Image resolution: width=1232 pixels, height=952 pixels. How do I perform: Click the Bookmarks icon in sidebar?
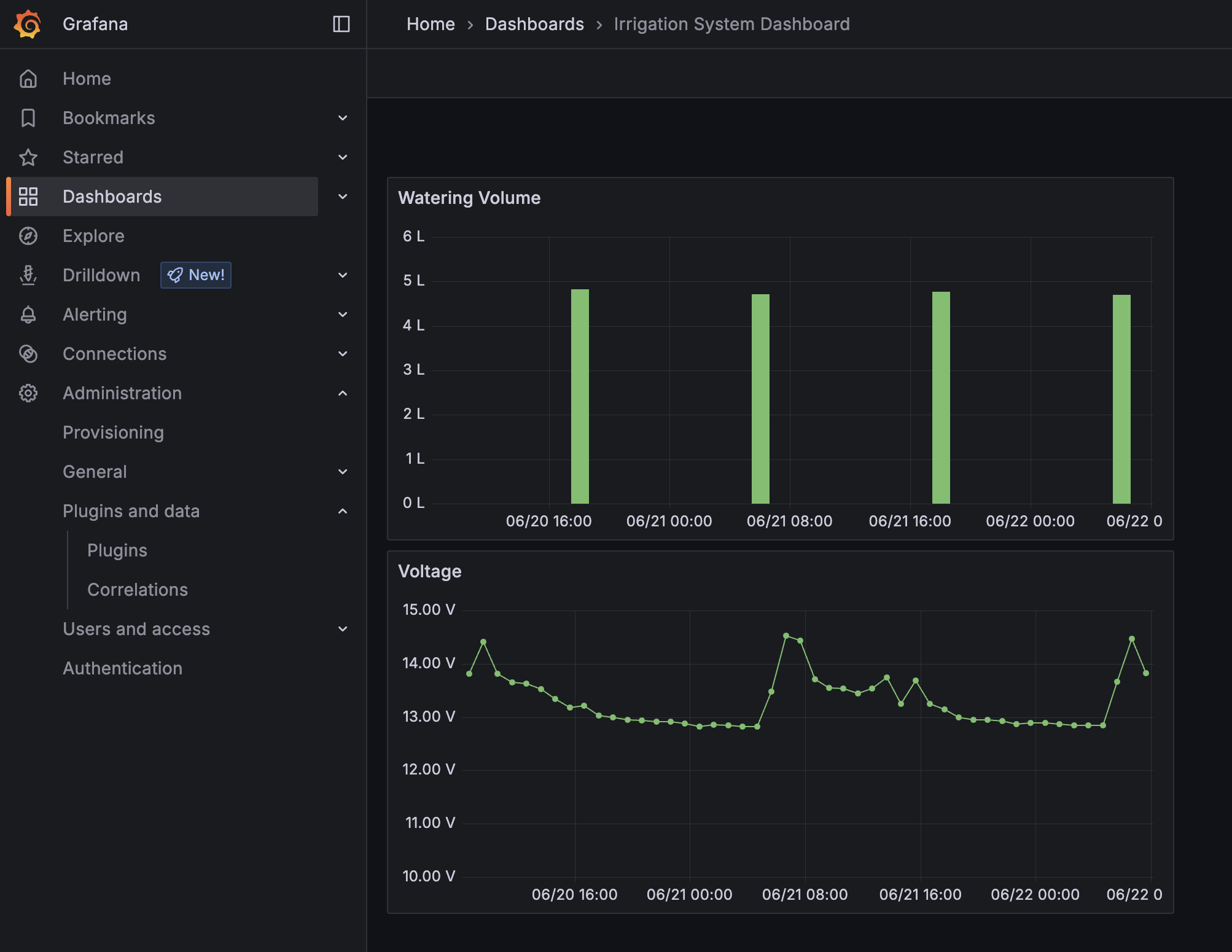coord(28,118)
